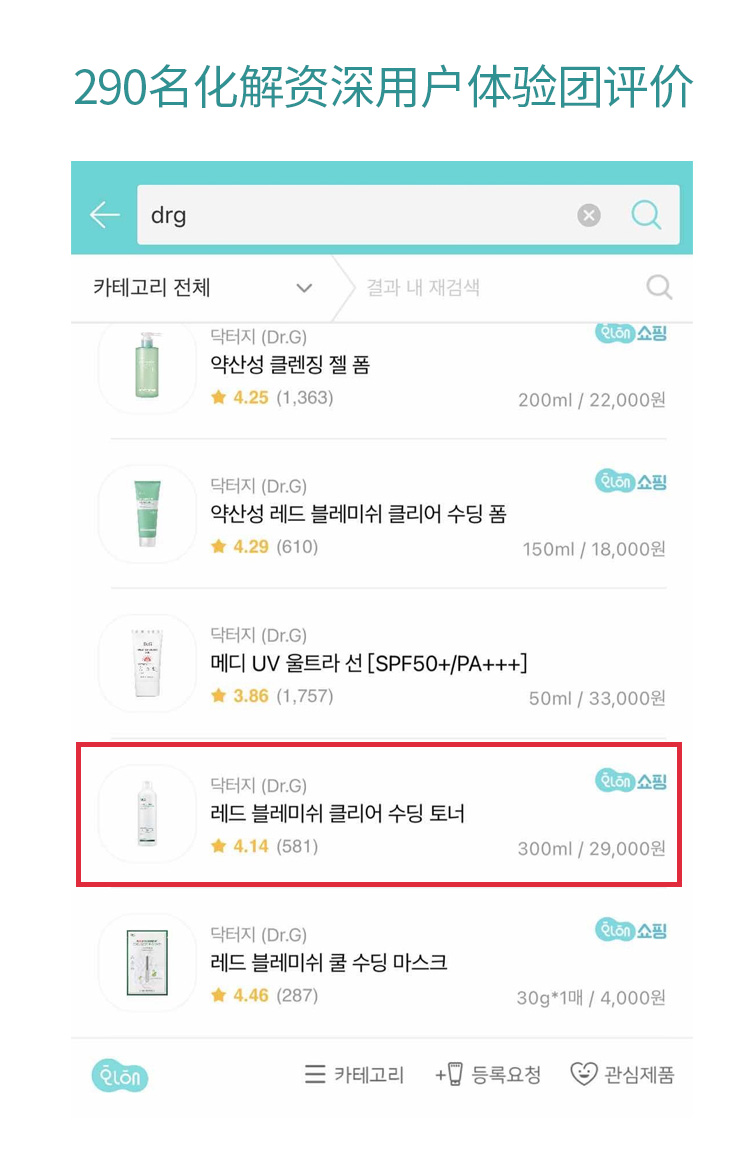
Task: Tap the back arrow icon
Action: [x=104, y=215]
